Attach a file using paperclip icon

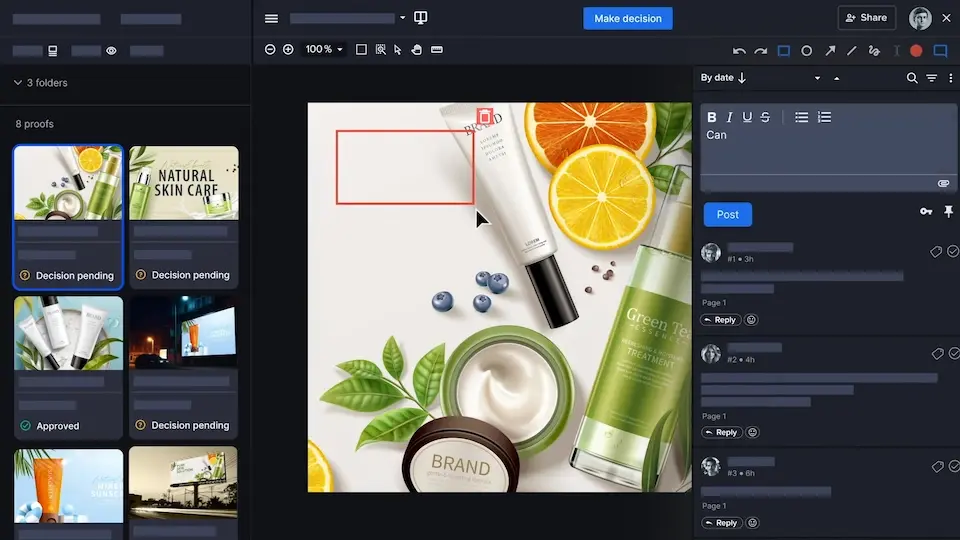942,184
